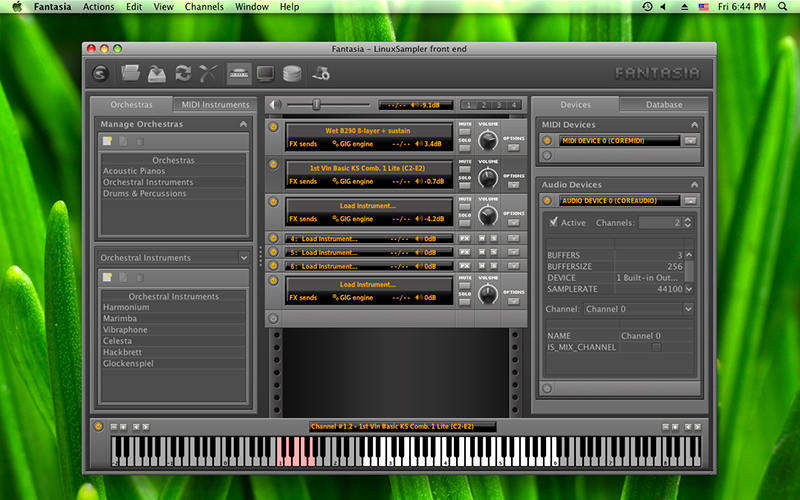
Task: Open the instruments database cylinder icon
Action: tap(292, 74)
